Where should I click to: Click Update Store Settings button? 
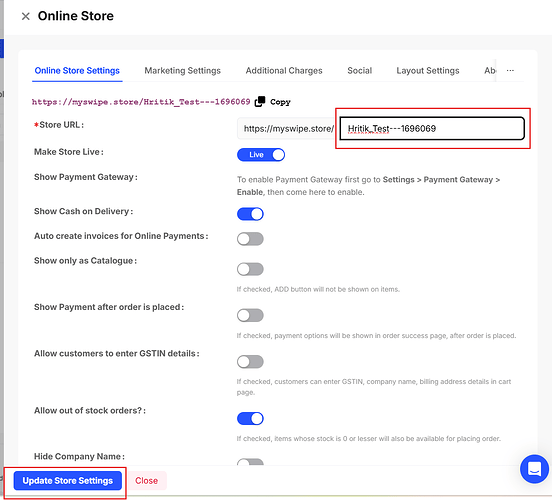point(68,481)
